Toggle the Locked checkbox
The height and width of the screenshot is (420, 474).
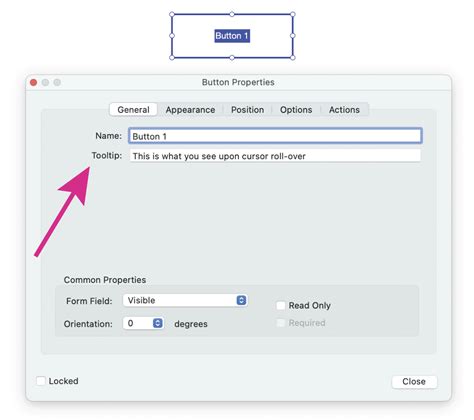tap(41, 381)
